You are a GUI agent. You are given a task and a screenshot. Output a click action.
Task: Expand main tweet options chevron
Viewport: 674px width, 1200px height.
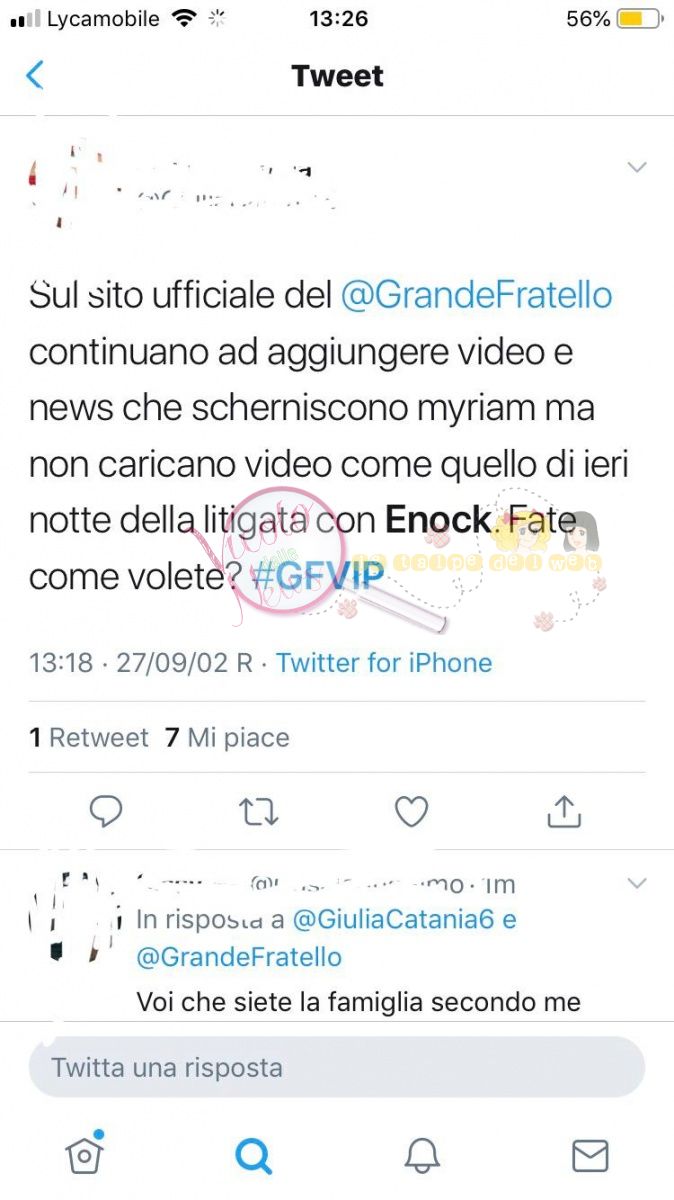(x=637, y=168)
